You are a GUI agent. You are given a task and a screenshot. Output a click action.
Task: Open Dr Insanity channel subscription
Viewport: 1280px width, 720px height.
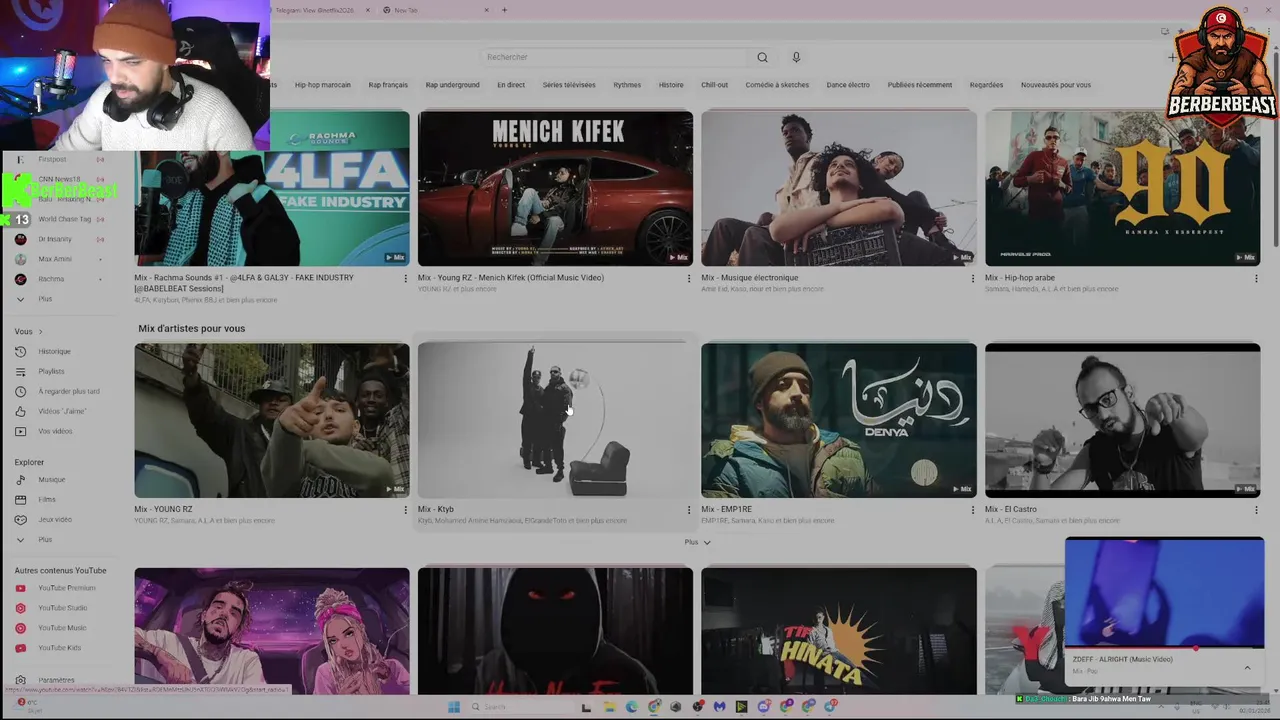pos(55,239)
